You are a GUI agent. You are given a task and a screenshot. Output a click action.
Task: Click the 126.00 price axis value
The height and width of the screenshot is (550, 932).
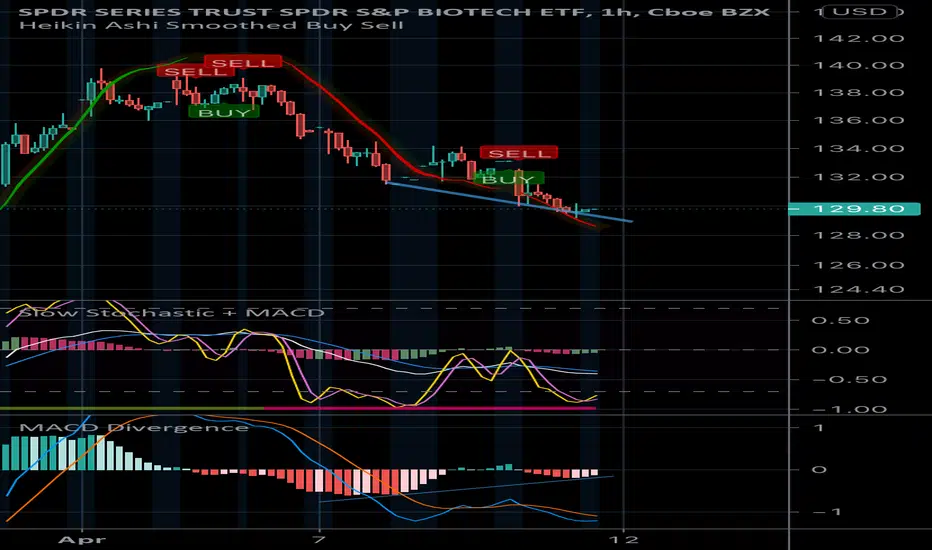coord(858,265)
